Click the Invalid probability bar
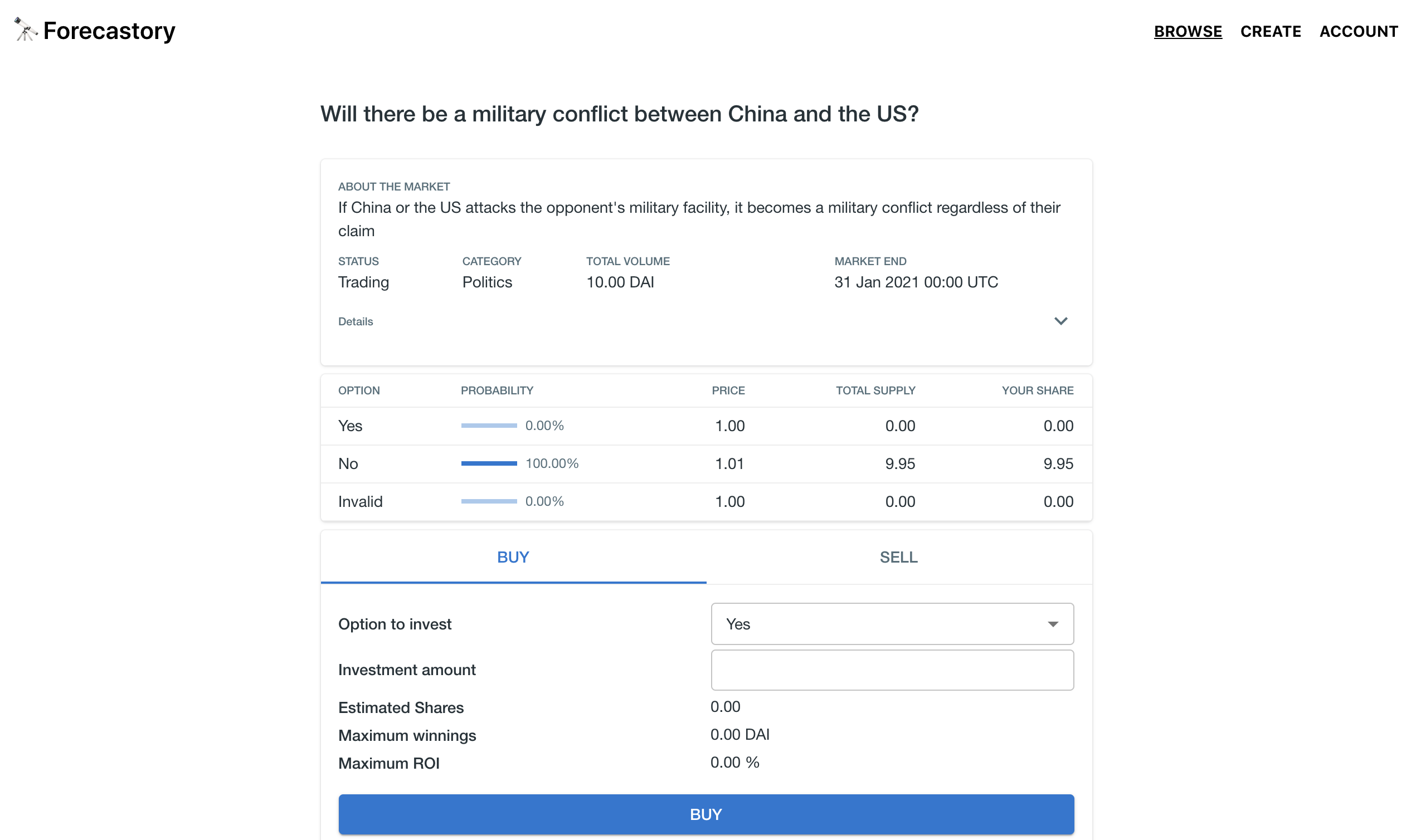Viewport: 1411px width, 840px height. 489,501
